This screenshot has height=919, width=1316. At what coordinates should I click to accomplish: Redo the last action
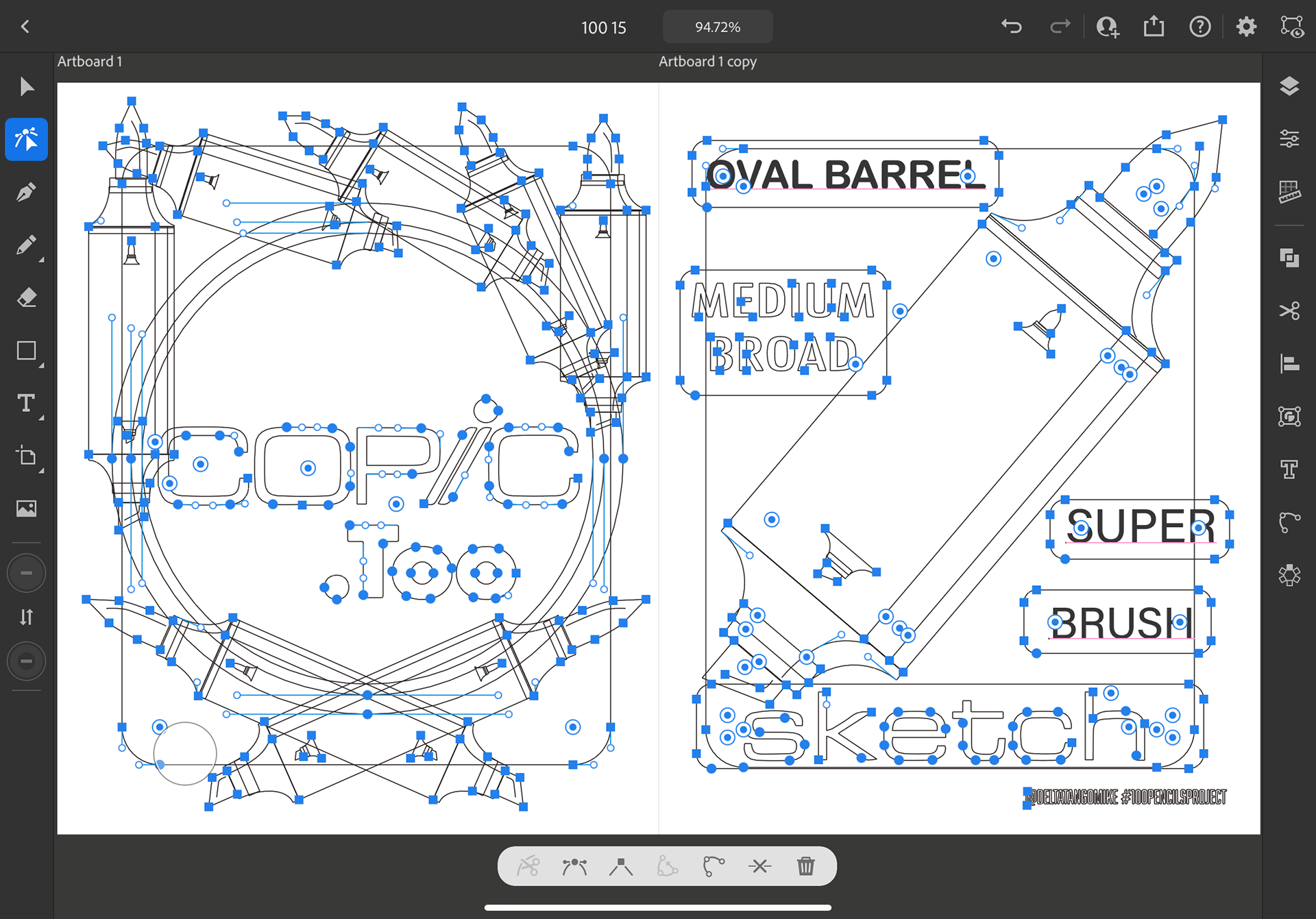(x=1060, y=27)
